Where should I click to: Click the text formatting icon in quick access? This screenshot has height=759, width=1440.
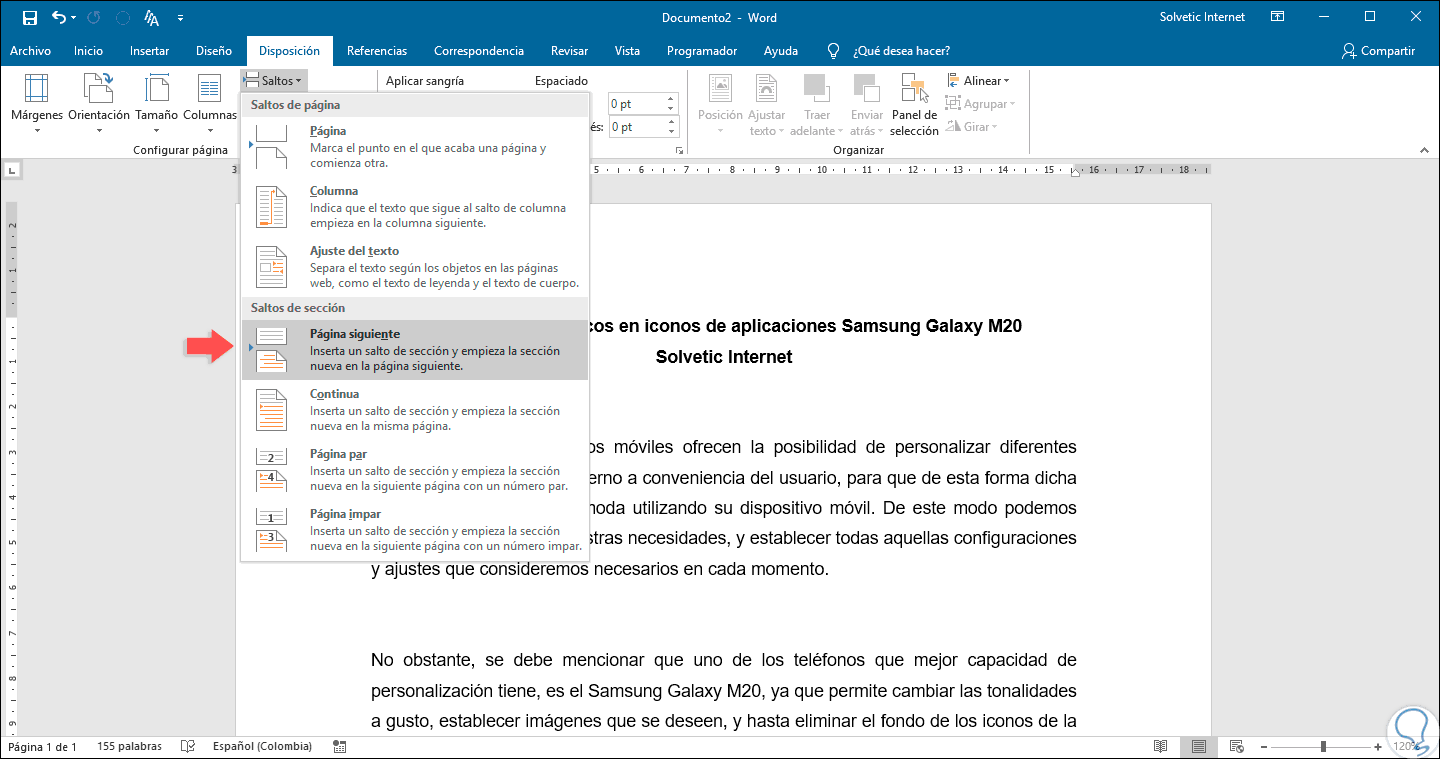click(152, 18)
